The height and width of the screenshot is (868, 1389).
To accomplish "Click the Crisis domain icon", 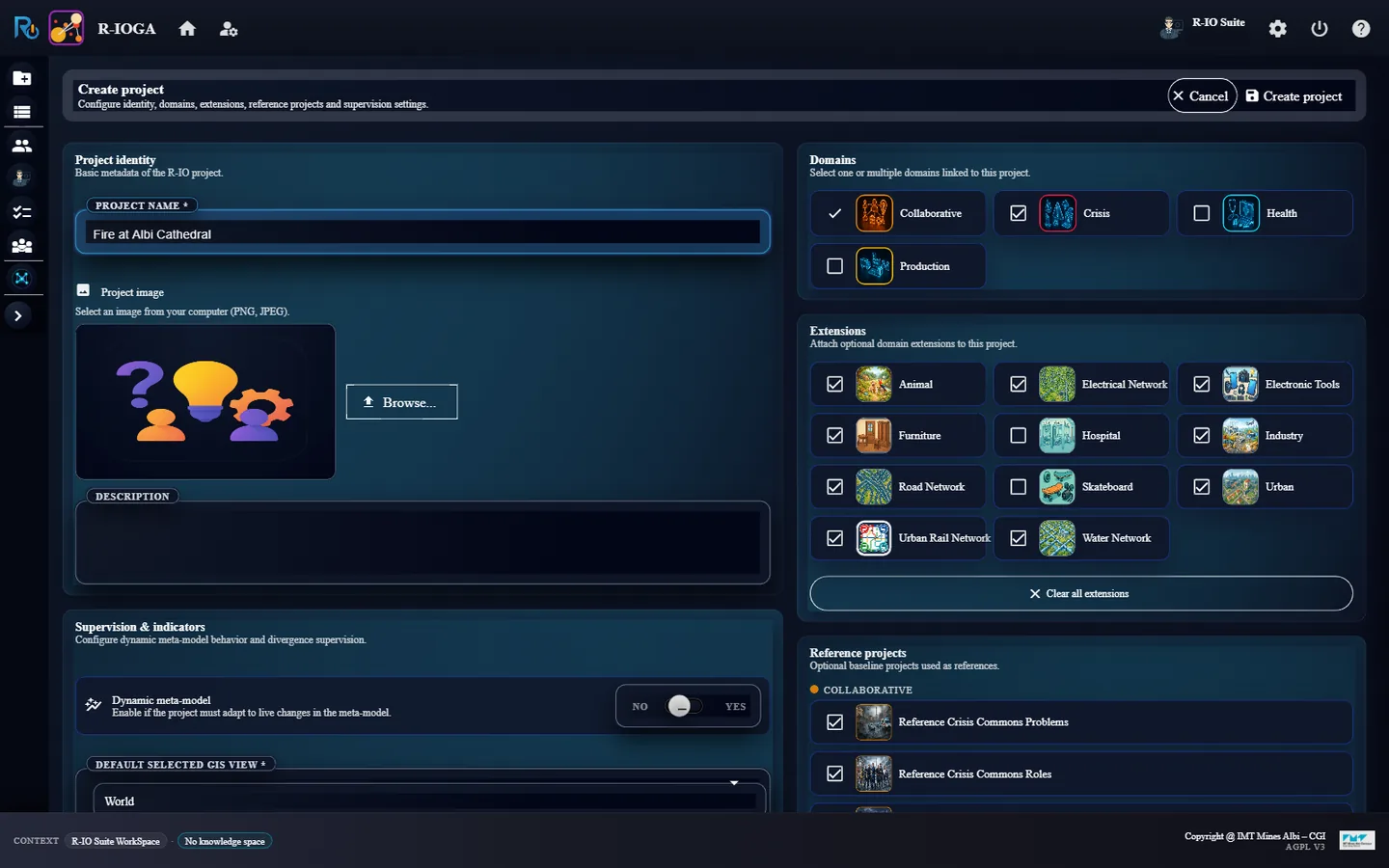I will click(x=1057, y=213).
